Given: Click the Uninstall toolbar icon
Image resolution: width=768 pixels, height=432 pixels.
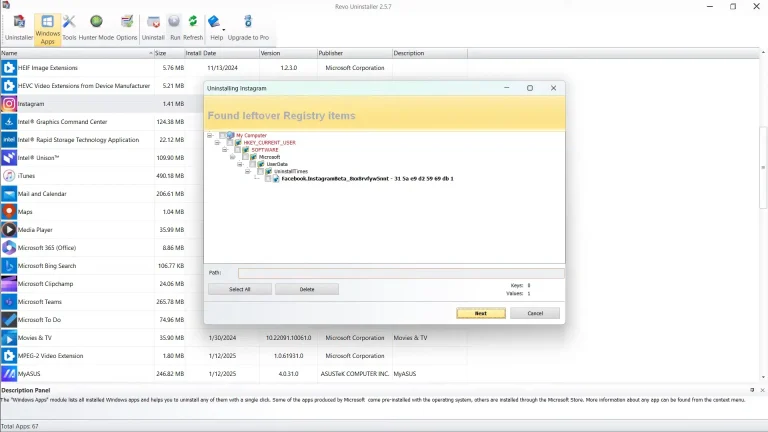Looking at the screenshot, I should [153, 29].
